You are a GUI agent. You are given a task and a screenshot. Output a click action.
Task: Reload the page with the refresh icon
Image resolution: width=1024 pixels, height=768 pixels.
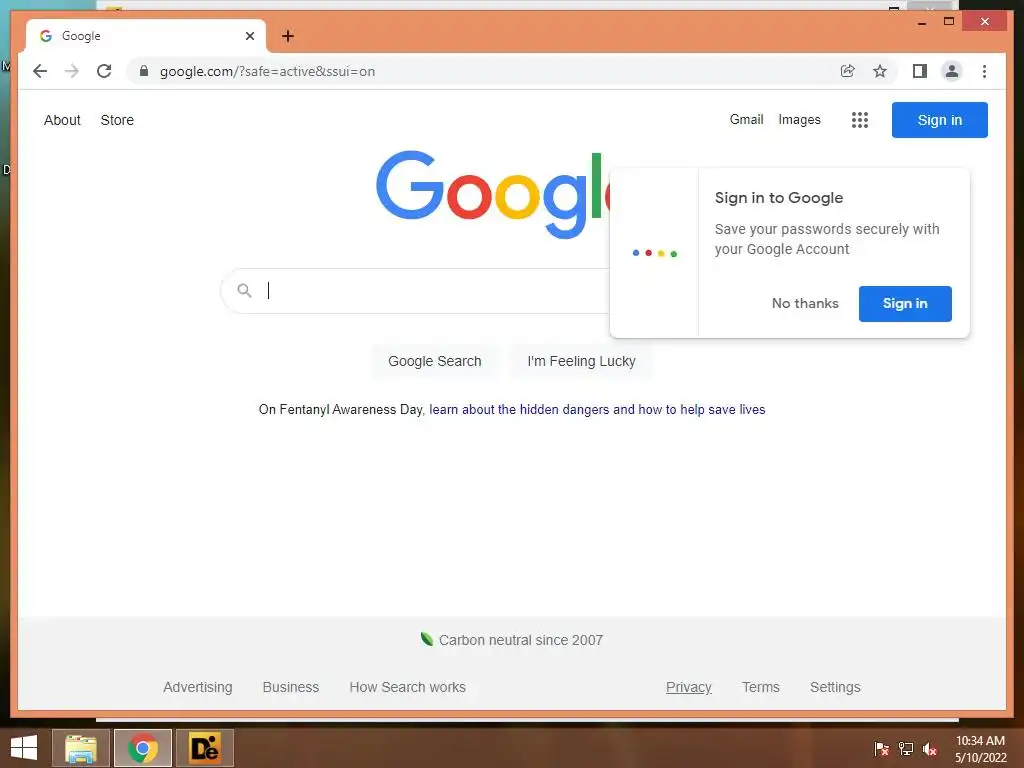pyautogui.click(x=104, y=71)
